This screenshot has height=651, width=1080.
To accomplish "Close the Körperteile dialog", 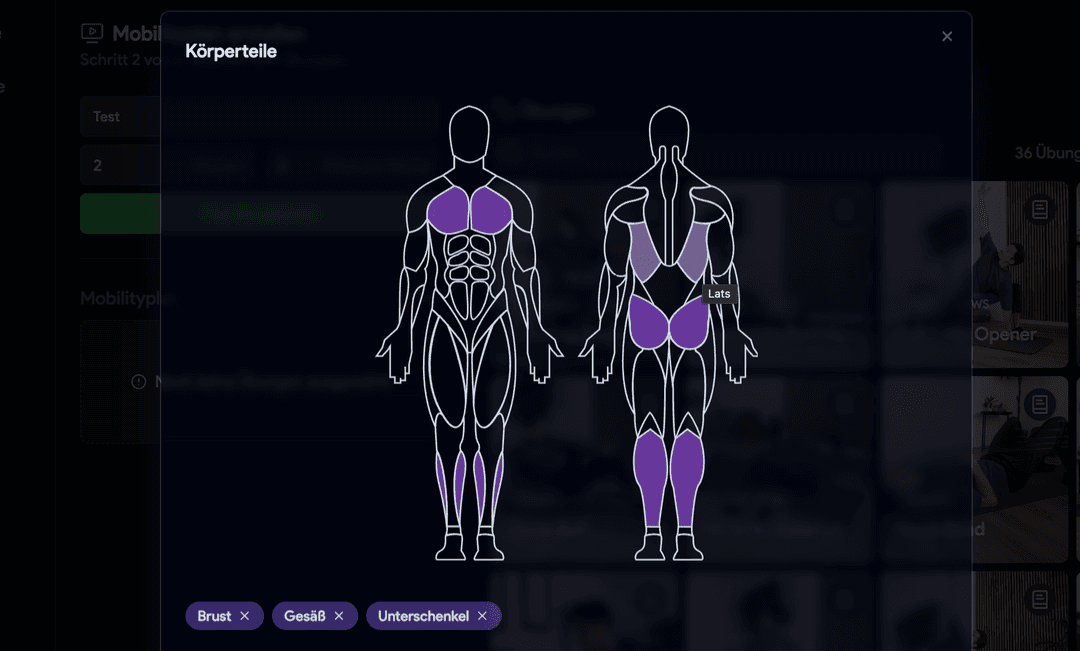I will [x=947, y=37].
